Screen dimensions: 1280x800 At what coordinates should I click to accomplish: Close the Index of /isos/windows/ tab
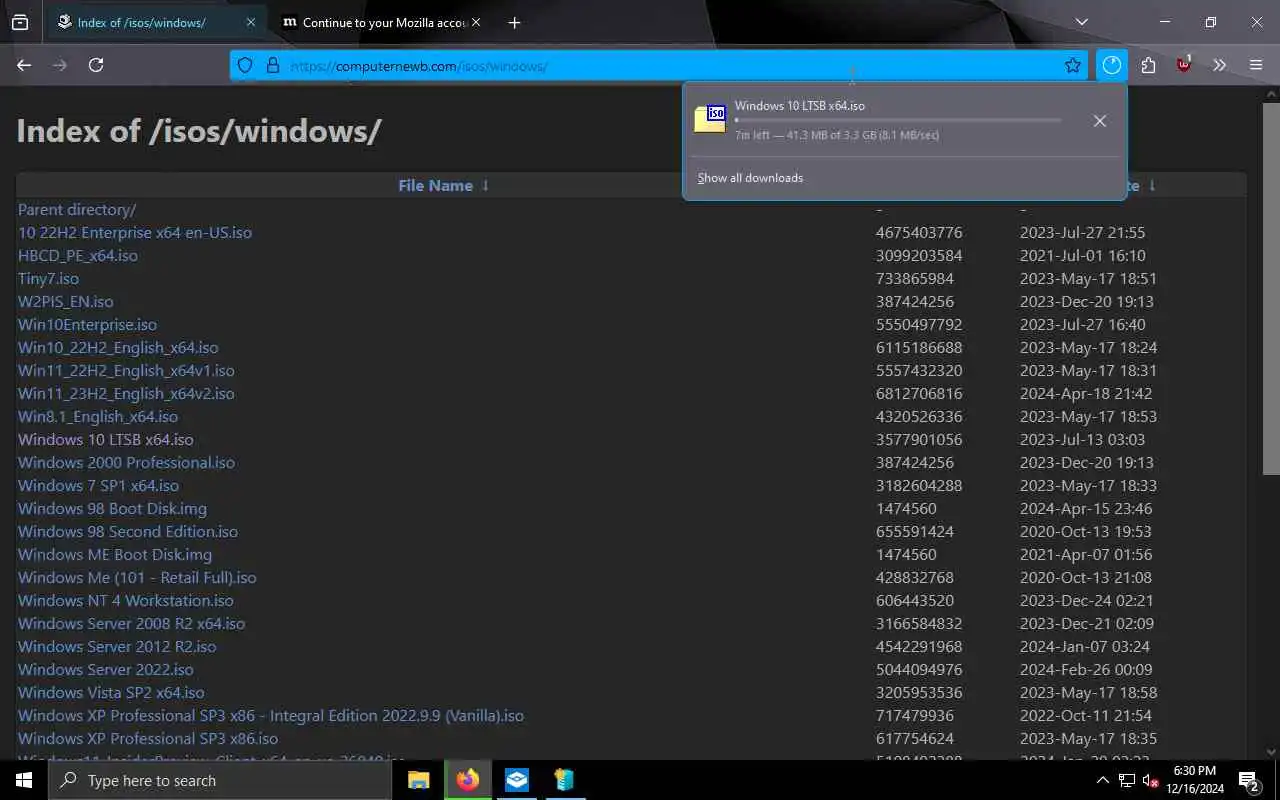(x=251, y=22)
